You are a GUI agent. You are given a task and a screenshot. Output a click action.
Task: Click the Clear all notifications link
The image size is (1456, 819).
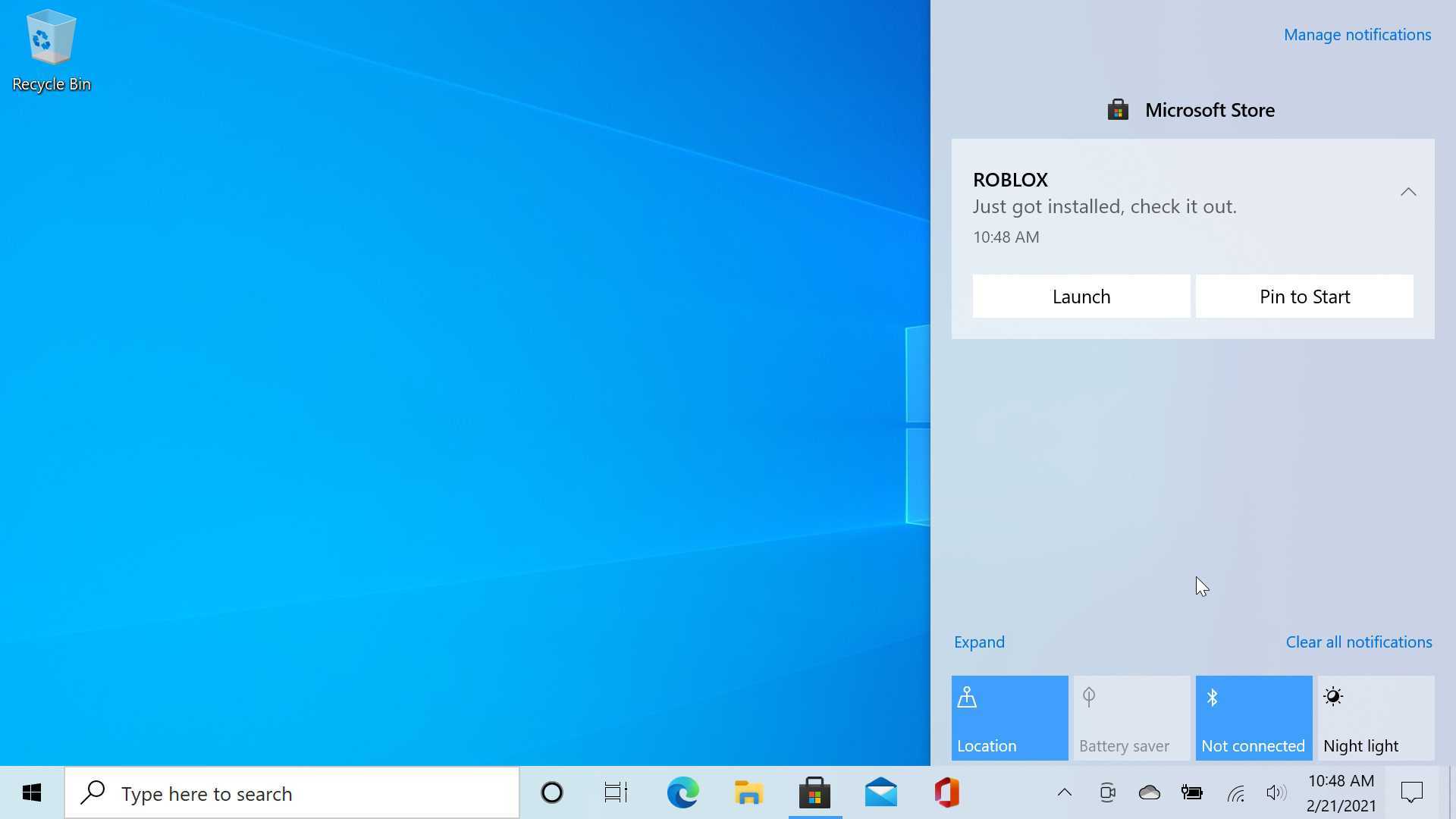pyautogui.click(x=1358, y=642)
